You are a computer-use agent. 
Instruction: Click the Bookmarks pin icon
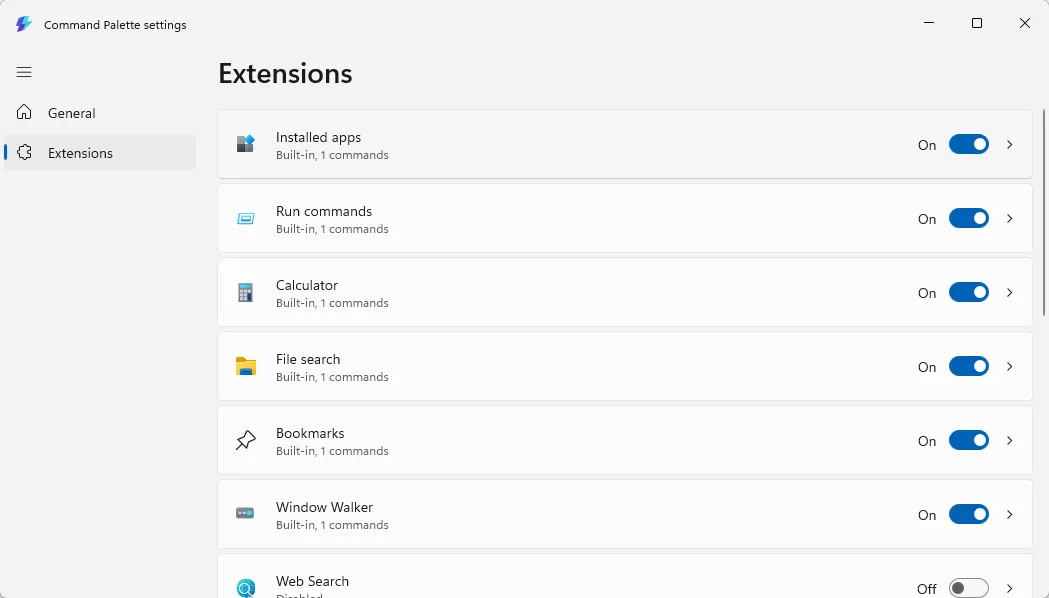pos(246,441)
